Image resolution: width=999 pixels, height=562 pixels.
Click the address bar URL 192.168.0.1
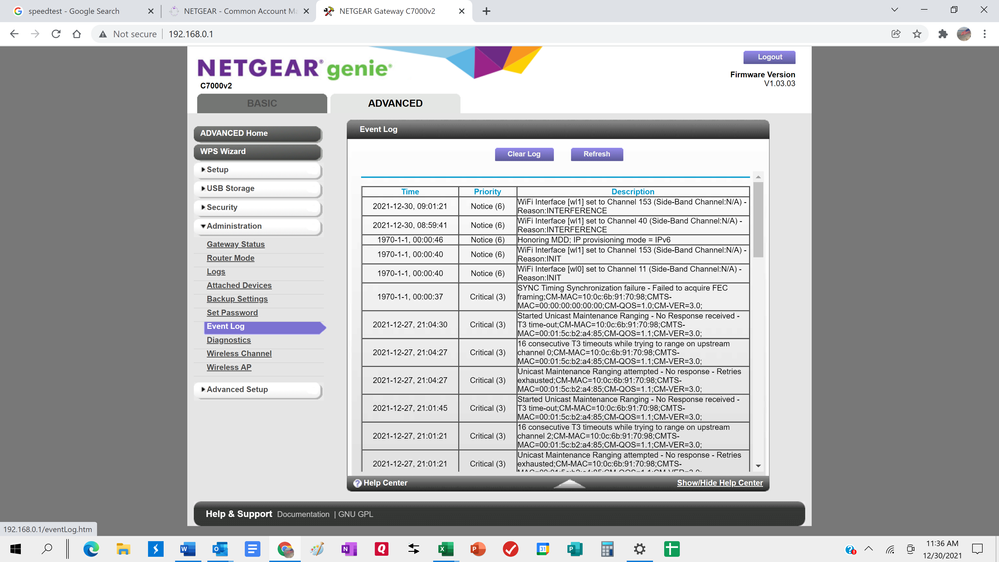click(191, 34)
